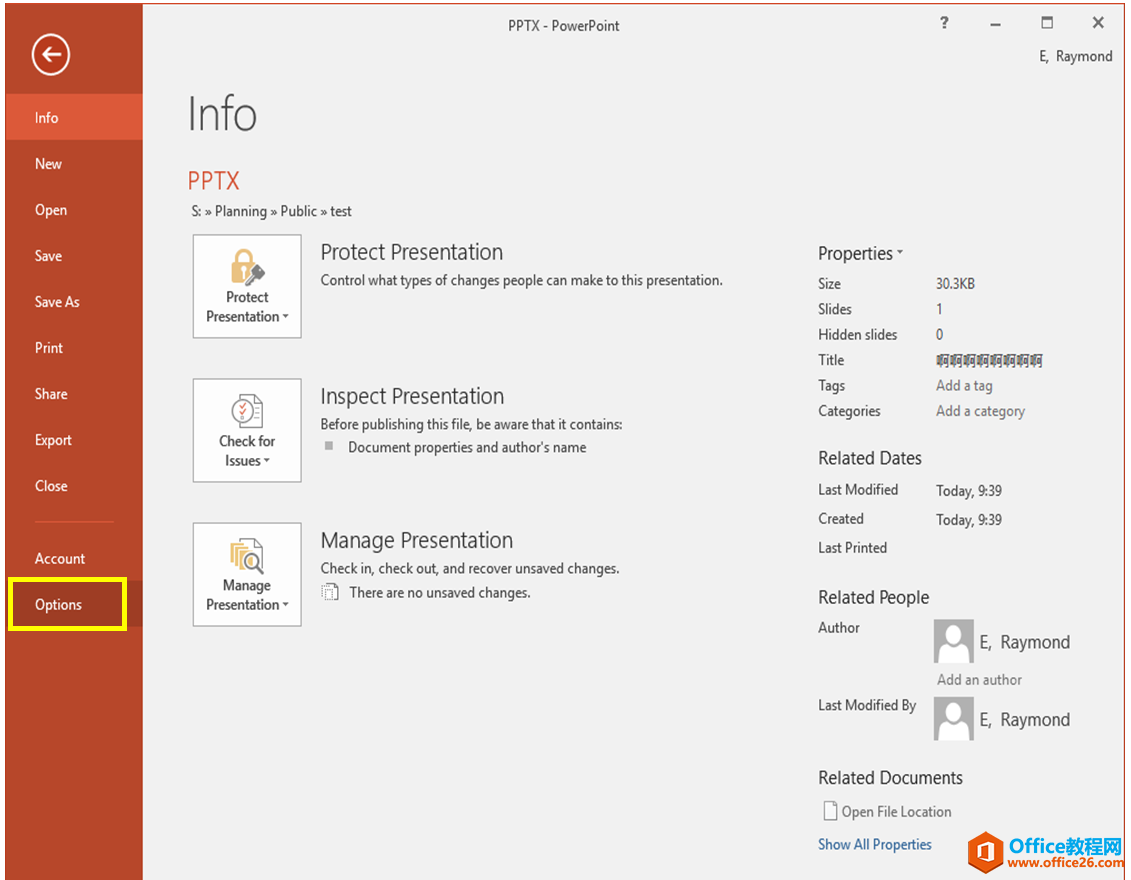
Task: Open the Options menu item
Action: point(59,605)
